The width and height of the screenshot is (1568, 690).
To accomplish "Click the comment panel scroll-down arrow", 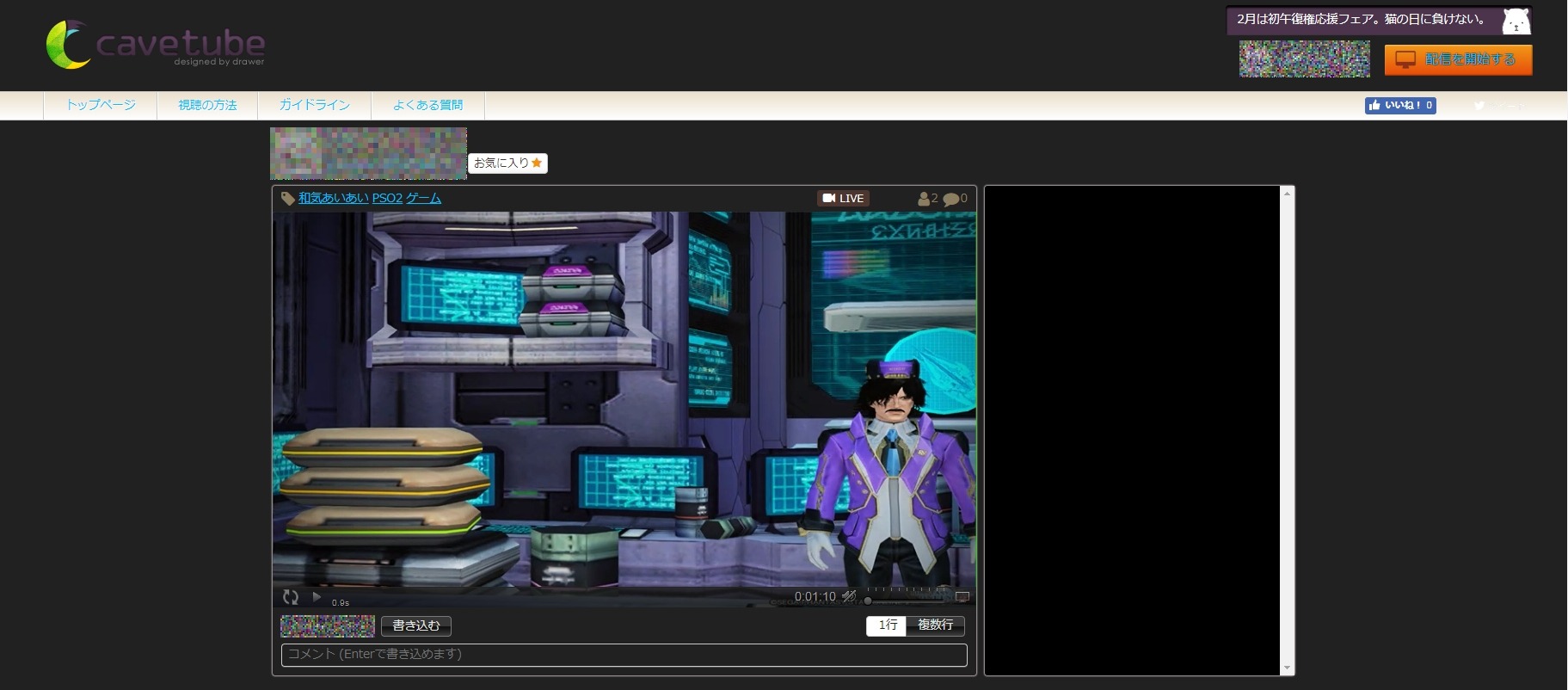I will point(1287,668).
